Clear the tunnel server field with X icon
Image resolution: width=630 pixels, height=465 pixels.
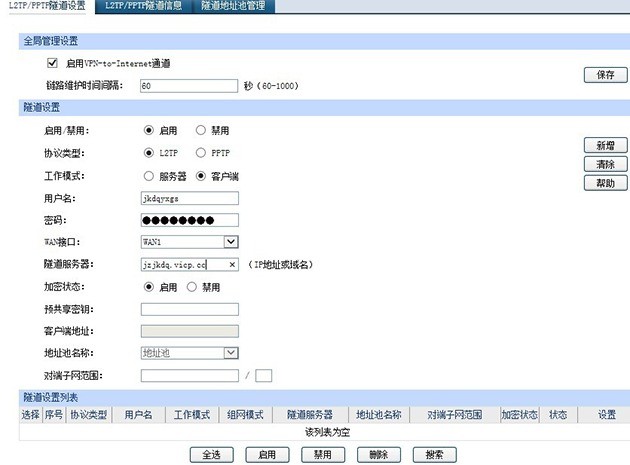232,264
